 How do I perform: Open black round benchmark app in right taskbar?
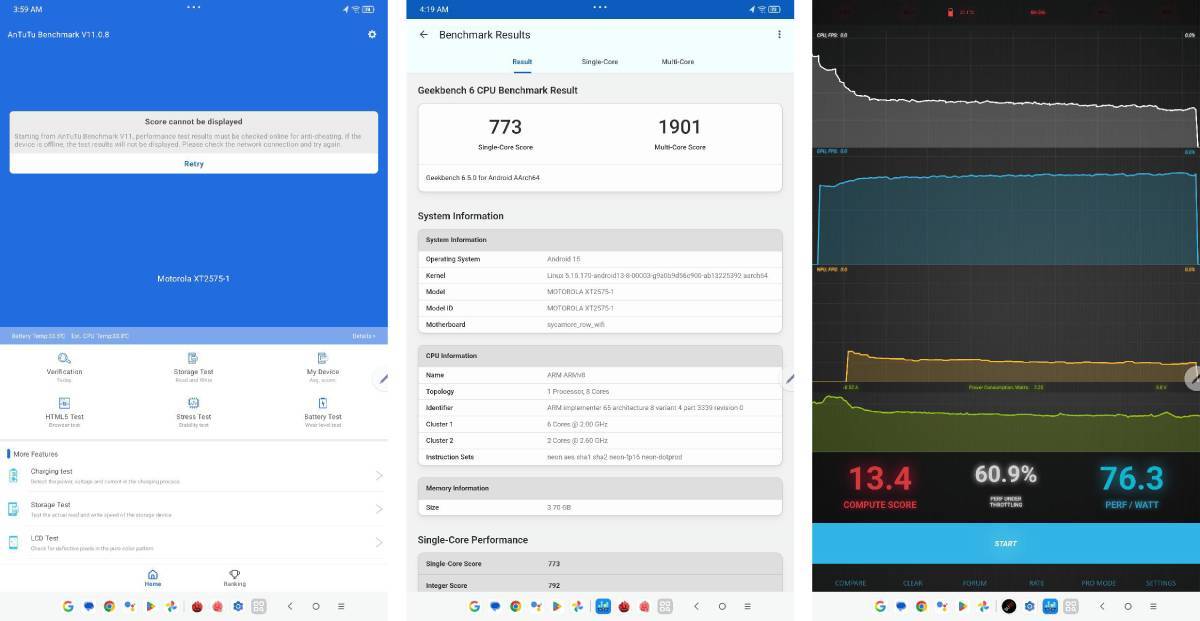[1009, 606]
